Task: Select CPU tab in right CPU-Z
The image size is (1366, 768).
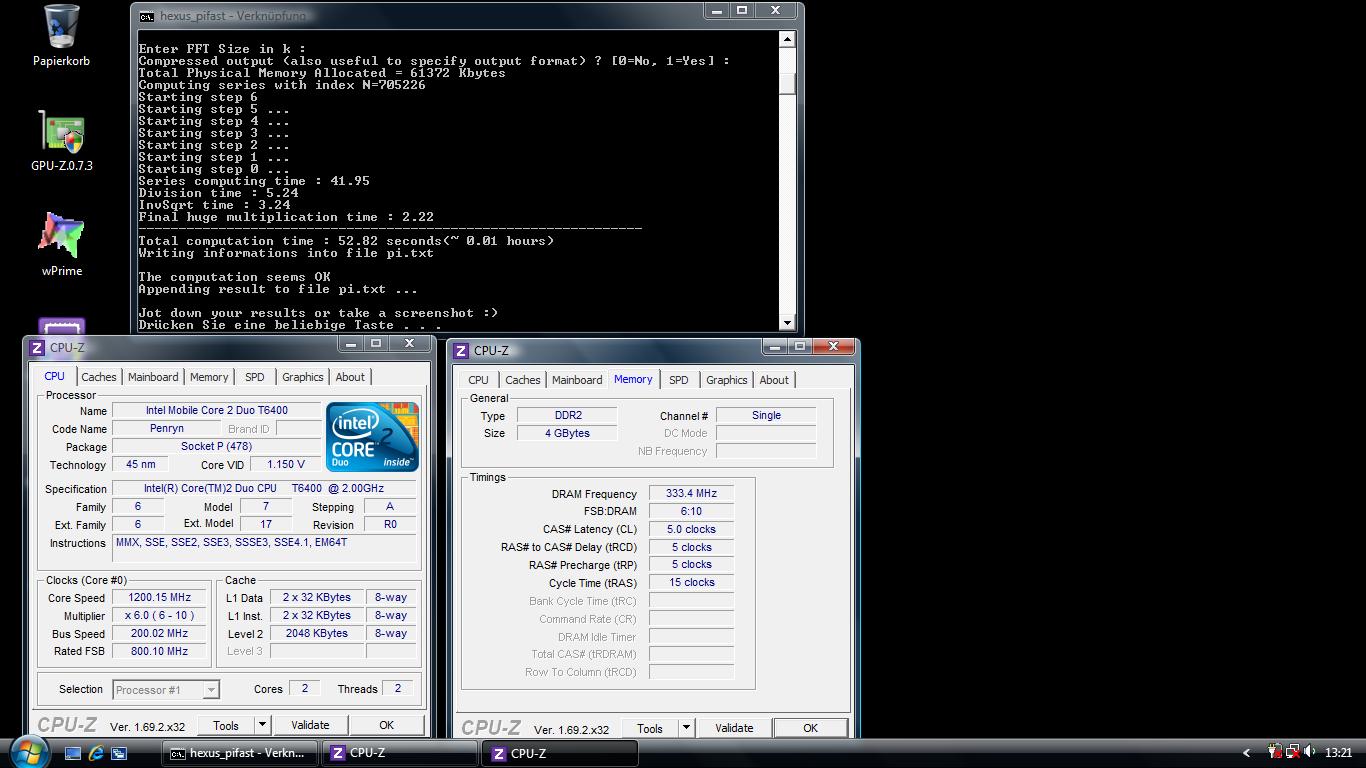Action: click(478, 380)
